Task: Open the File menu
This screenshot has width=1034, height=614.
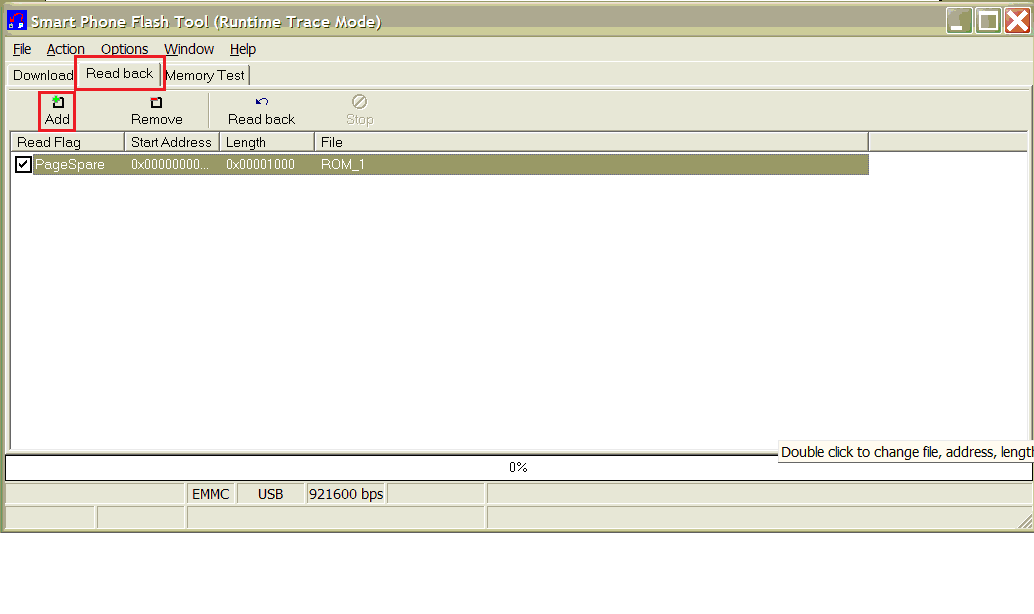Action: (22, 49)
